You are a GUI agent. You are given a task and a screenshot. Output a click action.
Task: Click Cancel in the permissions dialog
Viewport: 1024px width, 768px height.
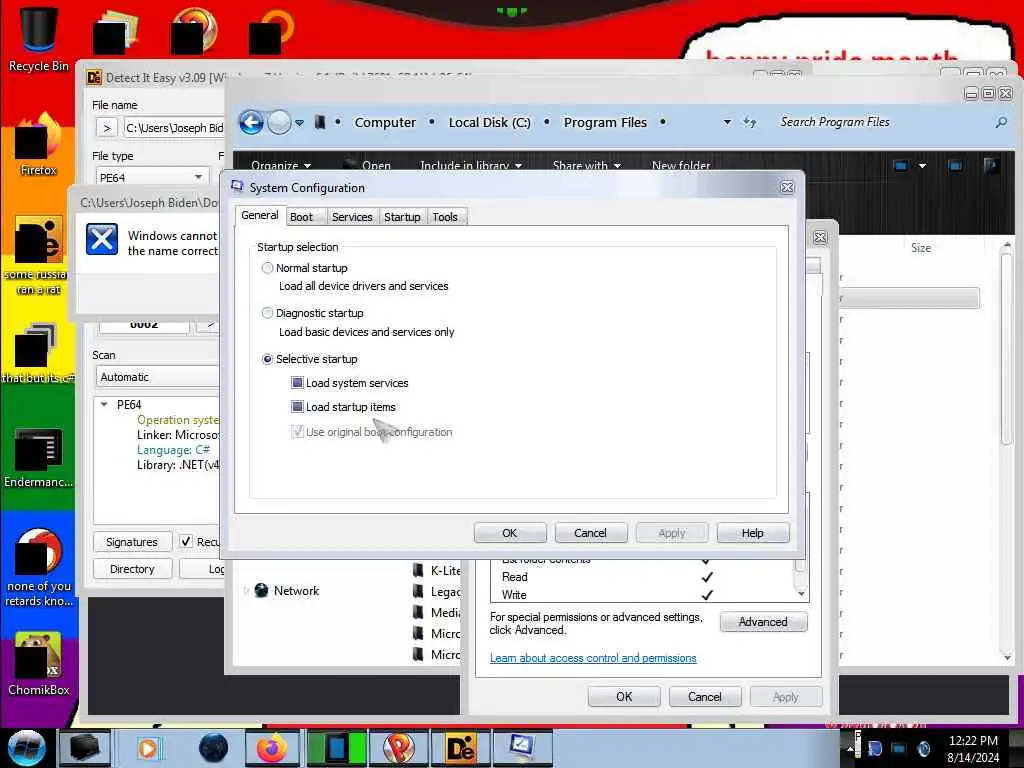coord(705,697)
